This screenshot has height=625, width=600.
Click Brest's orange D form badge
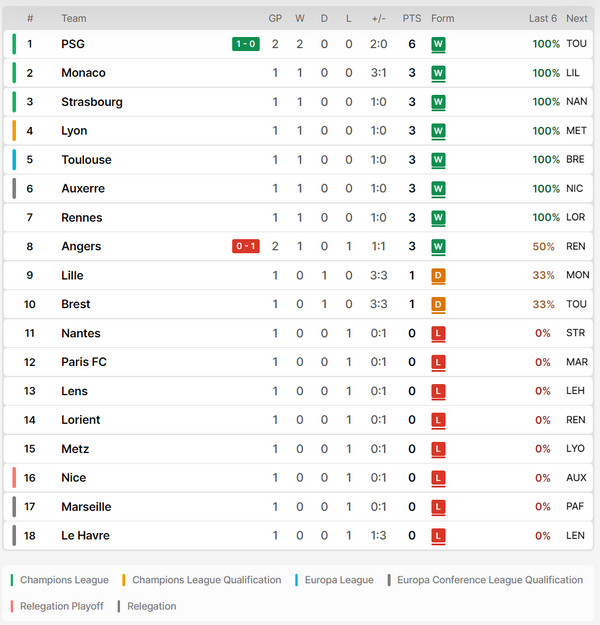(x=438, y=304)
